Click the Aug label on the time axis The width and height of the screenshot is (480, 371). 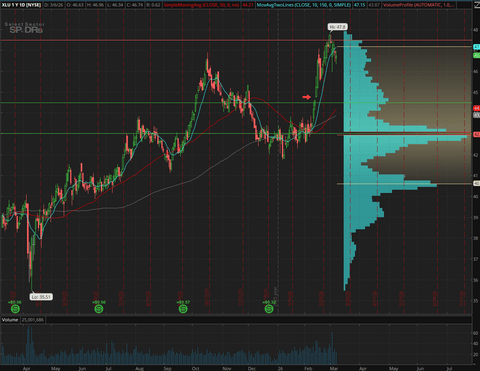click(139, 368)
